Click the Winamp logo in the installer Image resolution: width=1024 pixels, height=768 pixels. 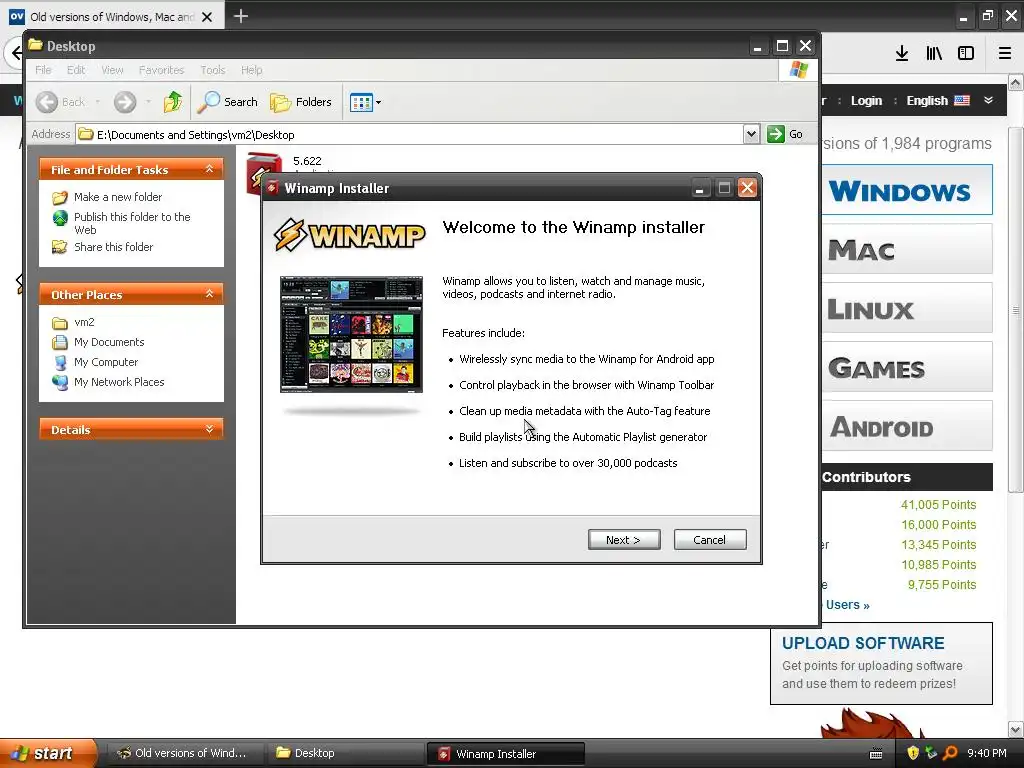[x=349, y=234]
